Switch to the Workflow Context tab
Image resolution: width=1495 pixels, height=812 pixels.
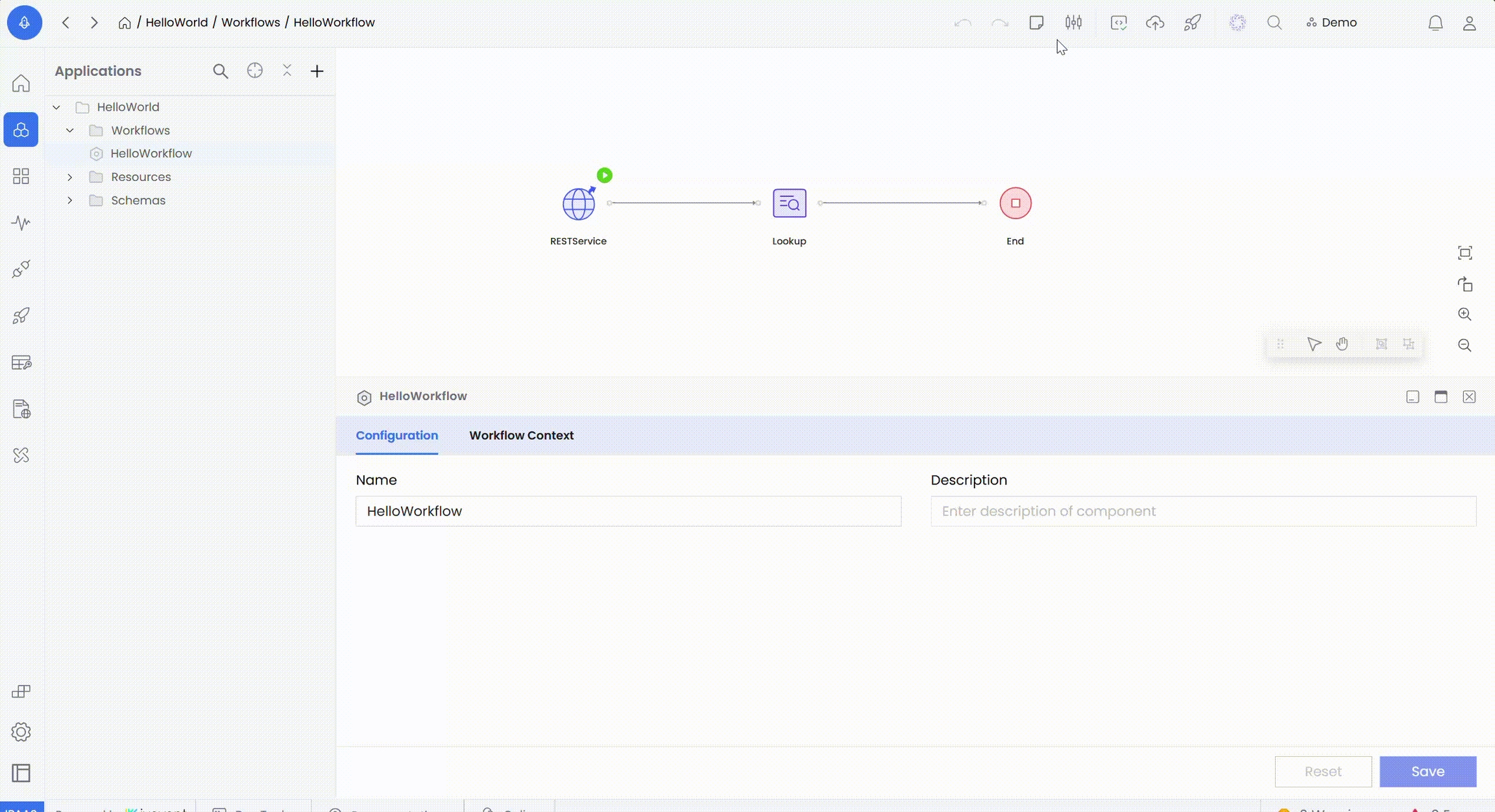pyautogui.click(x=521, y=435)
